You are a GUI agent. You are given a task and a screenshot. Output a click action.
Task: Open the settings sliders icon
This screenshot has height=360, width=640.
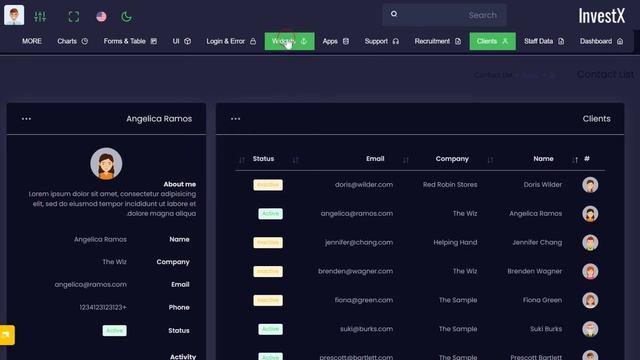[40, 17]
